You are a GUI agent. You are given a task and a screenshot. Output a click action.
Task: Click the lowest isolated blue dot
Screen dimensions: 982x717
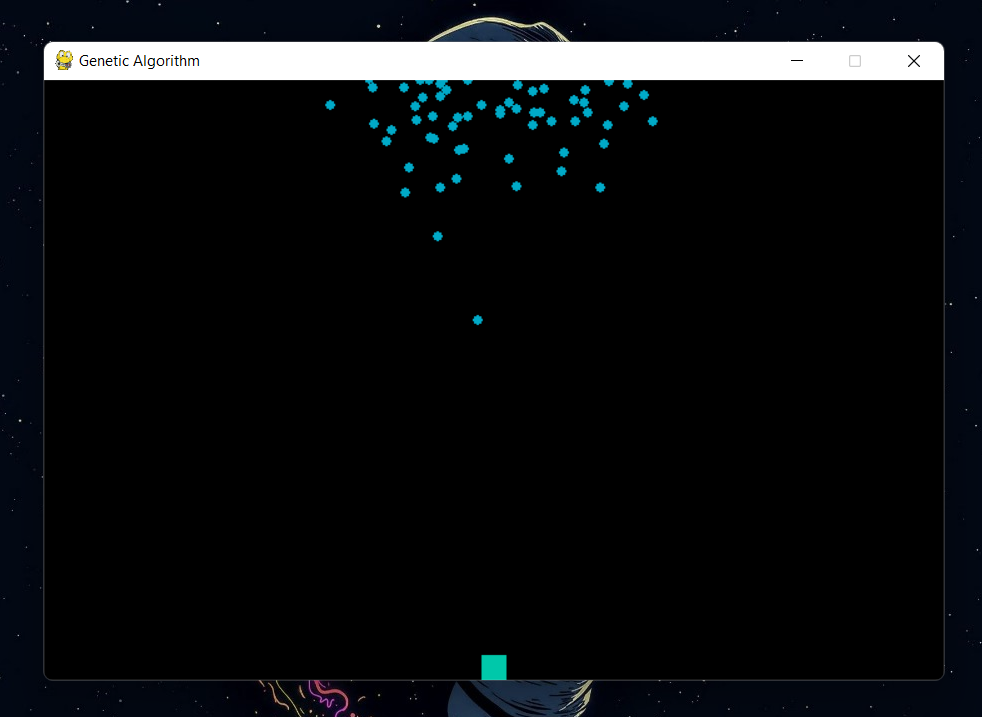[x=478, y=320]
